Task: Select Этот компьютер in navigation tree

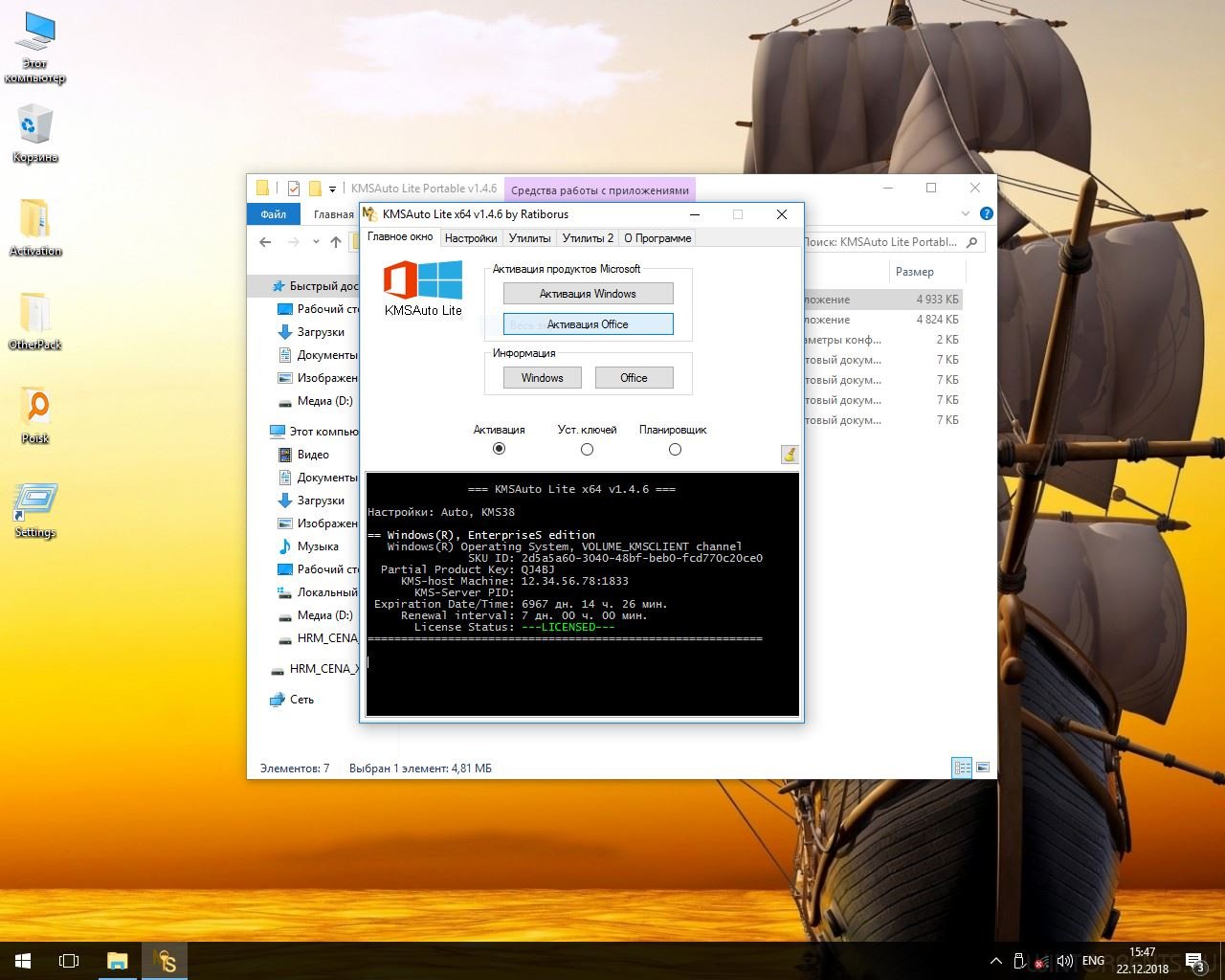Action: pos(314,432)
